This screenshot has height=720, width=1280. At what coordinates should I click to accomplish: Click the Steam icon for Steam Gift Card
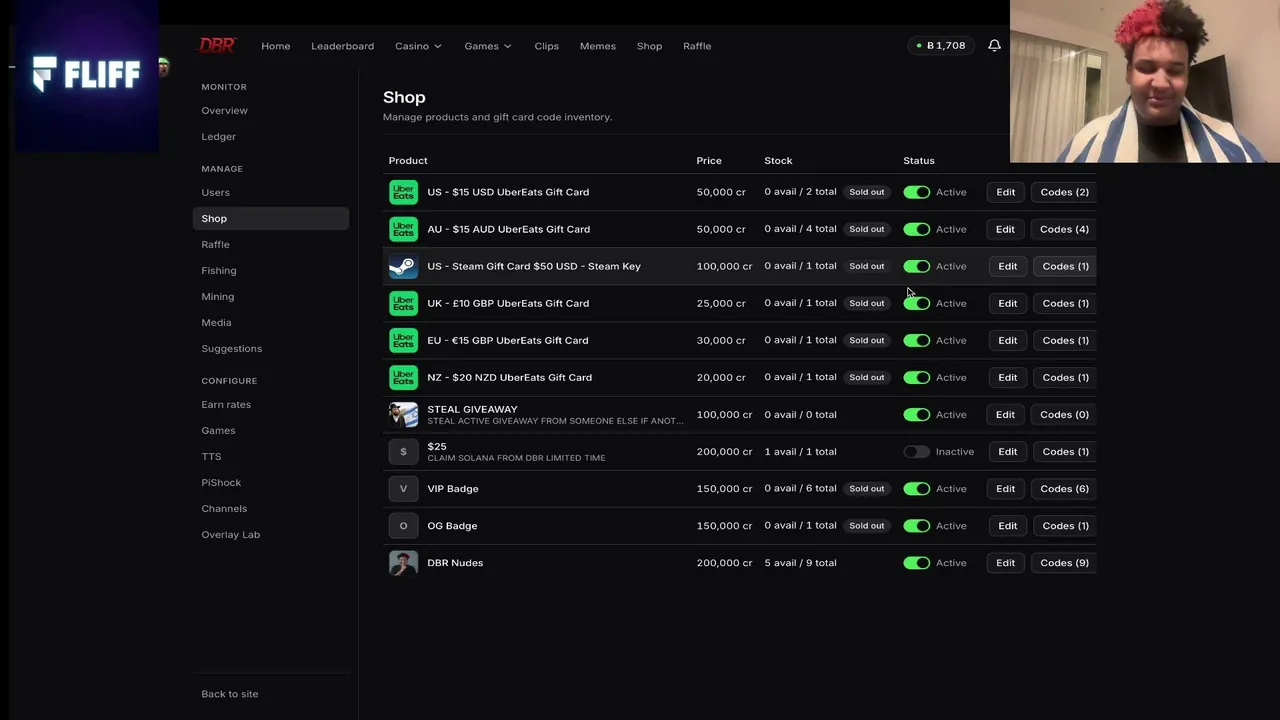pyautogui.click(x=403, y=266)
